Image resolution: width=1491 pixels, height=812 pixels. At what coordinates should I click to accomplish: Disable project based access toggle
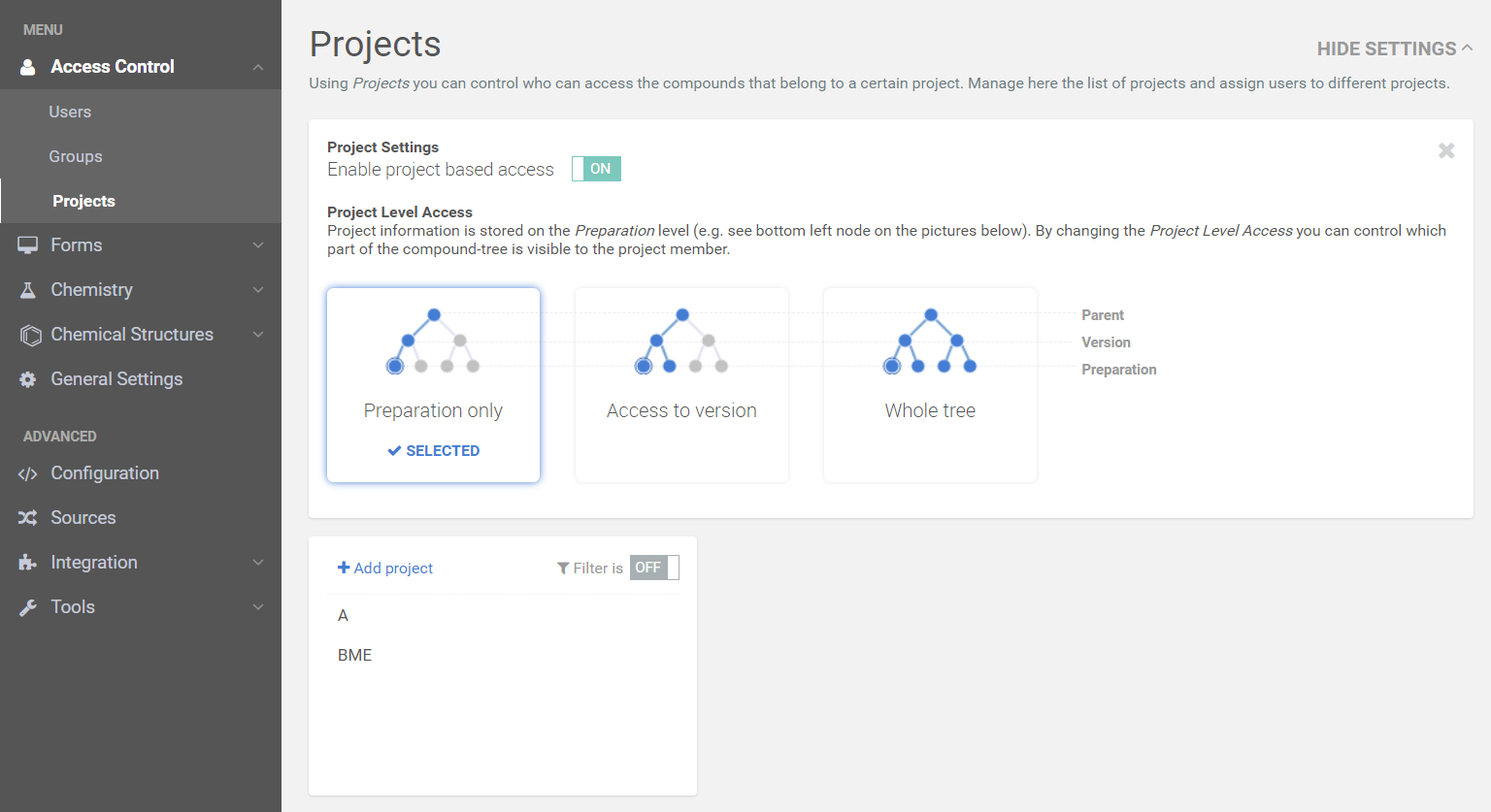coord(596,169)
